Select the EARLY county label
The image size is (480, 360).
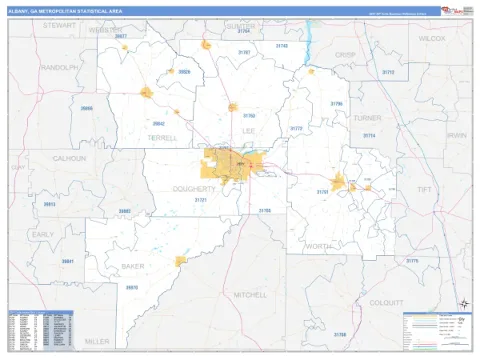(x=43, y=235)
